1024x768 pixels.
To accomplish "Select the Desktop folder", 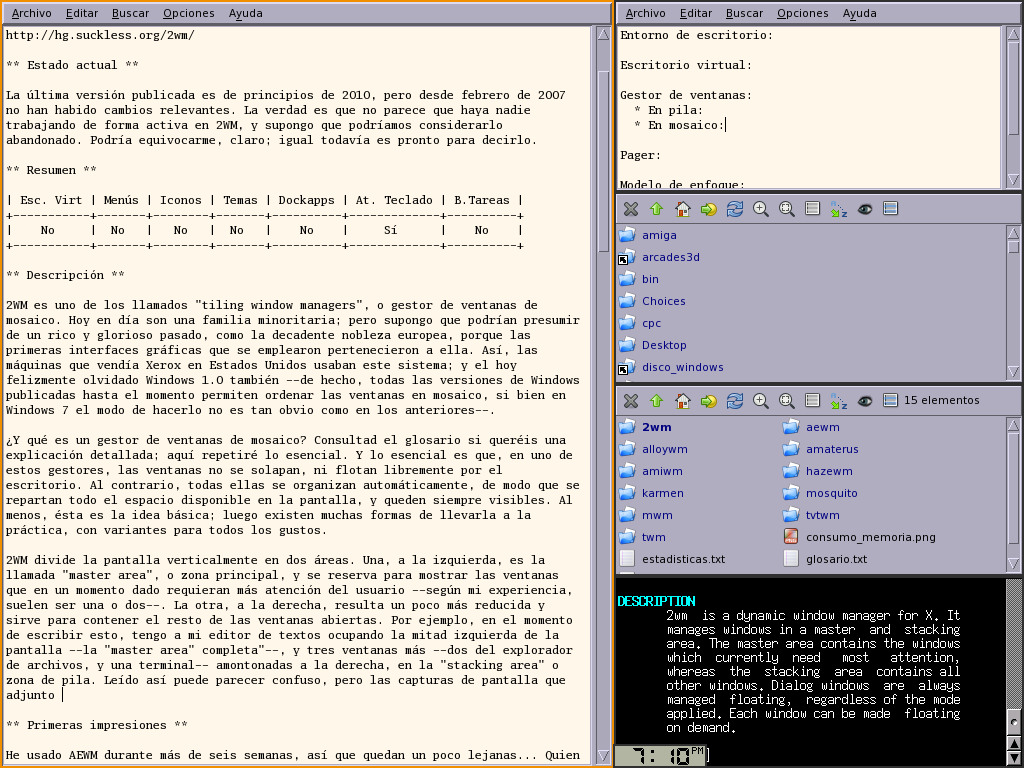I will click(653, 345).
